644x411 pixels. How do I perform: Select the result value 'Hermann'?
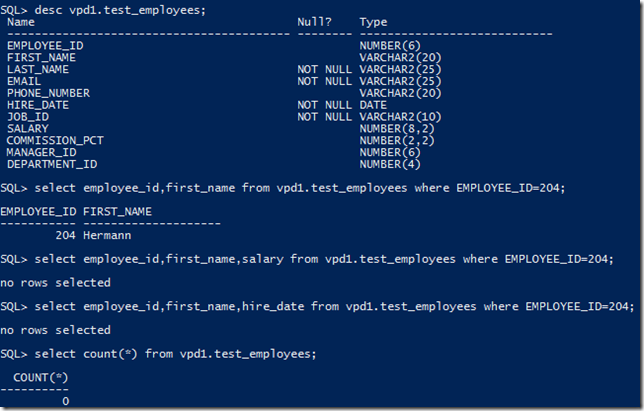[107, 236]
